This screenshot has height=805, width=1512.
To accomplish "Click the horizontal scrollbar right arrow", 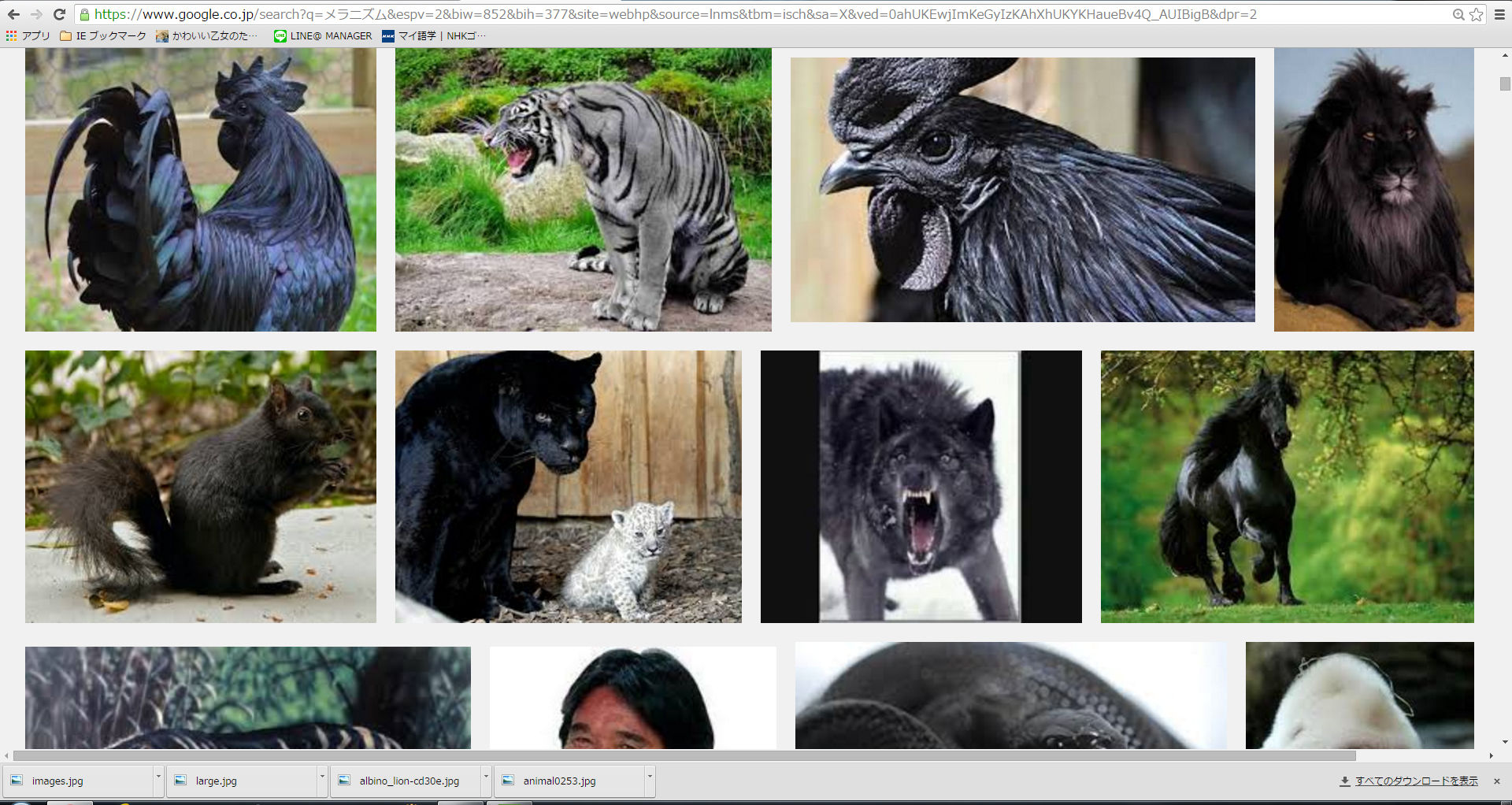I will (1491, 756).
